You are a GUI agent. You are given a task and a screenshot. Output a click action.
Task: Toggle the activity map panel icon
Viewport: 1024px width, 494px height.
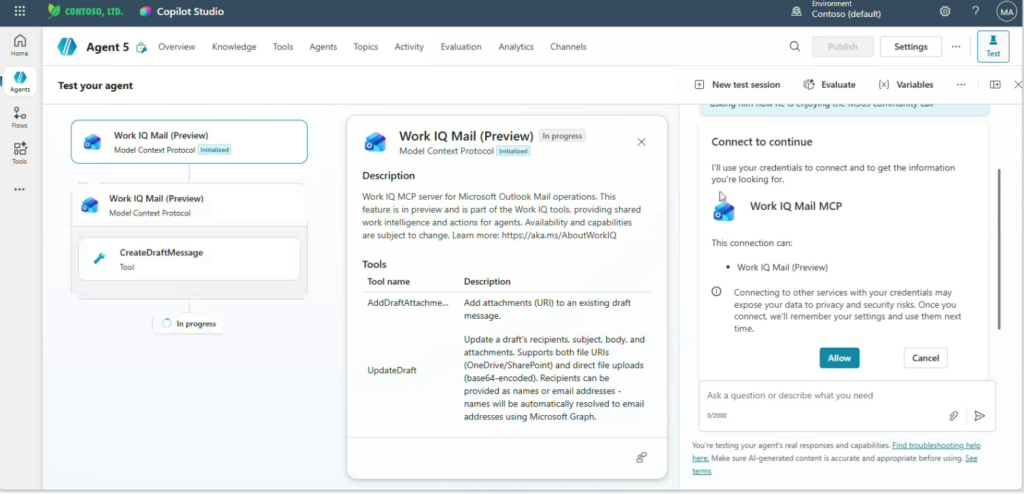995,85
